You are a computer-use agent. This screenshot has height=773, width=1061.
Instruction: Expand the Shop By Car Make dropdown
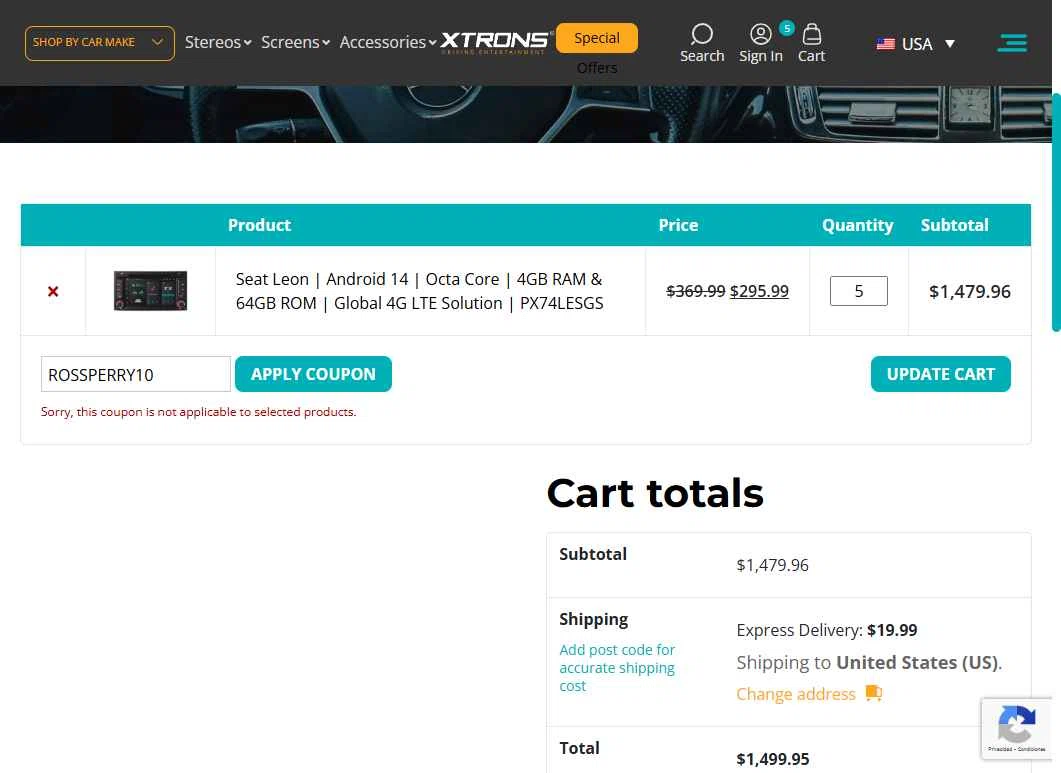(x=99, y=43)
